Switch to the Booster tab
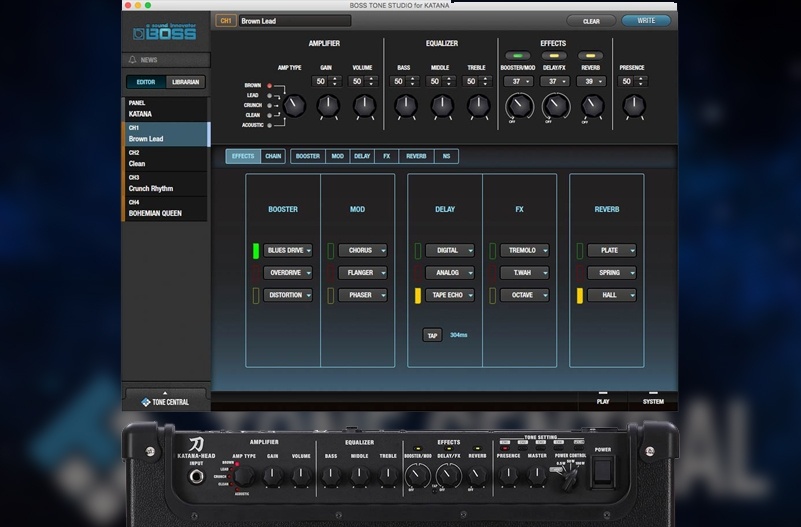The height and width of the screenshot is (527, 801). coord(308,156)
